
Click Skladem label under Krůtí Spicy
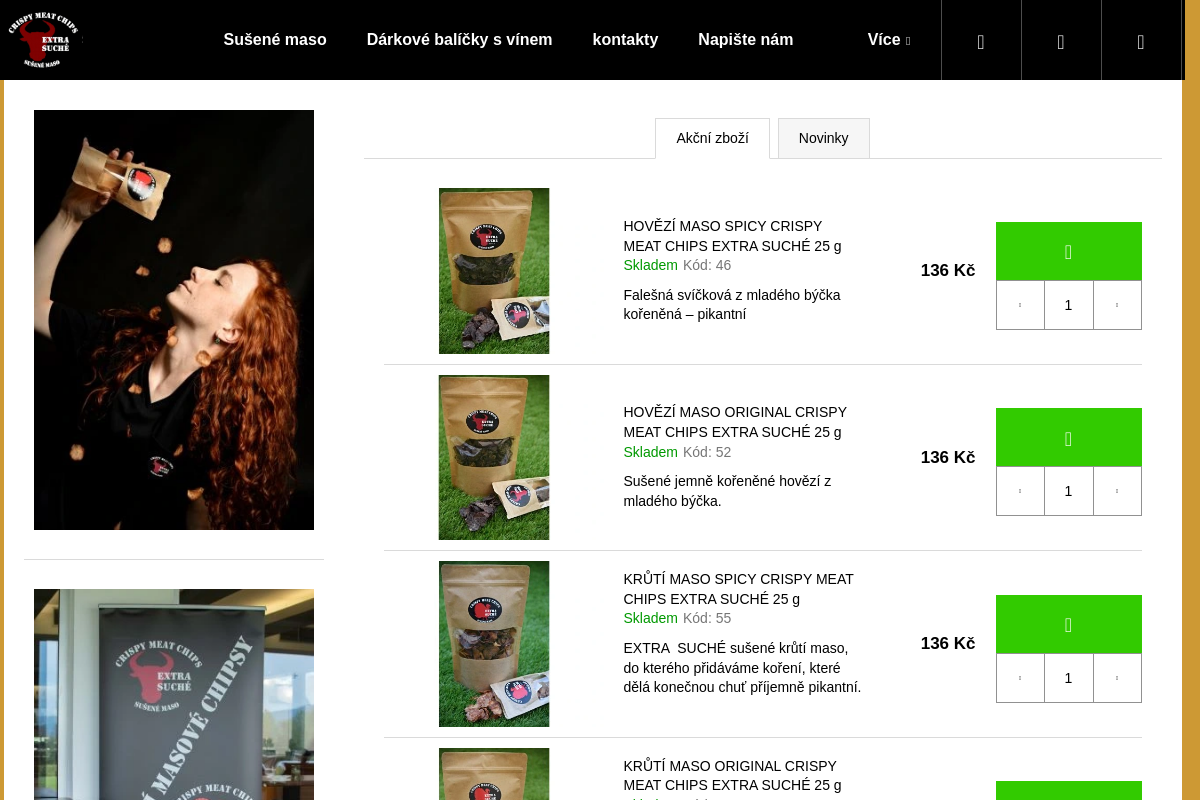coord(650,618)
